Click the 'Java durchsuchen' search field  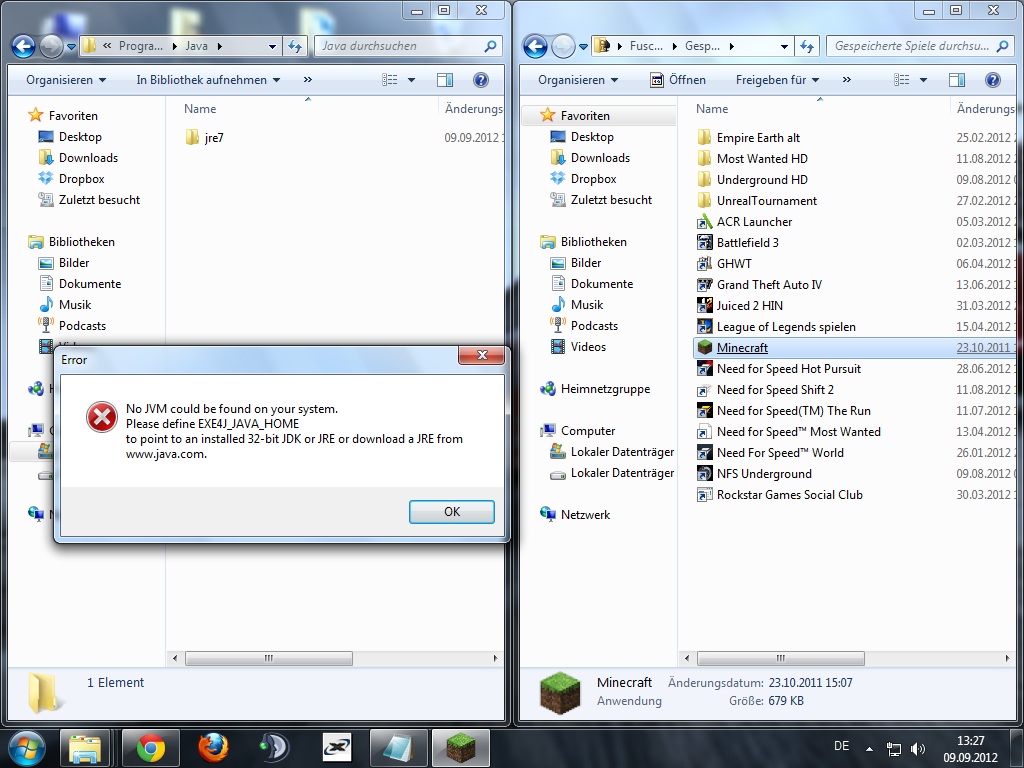point(400,46)
